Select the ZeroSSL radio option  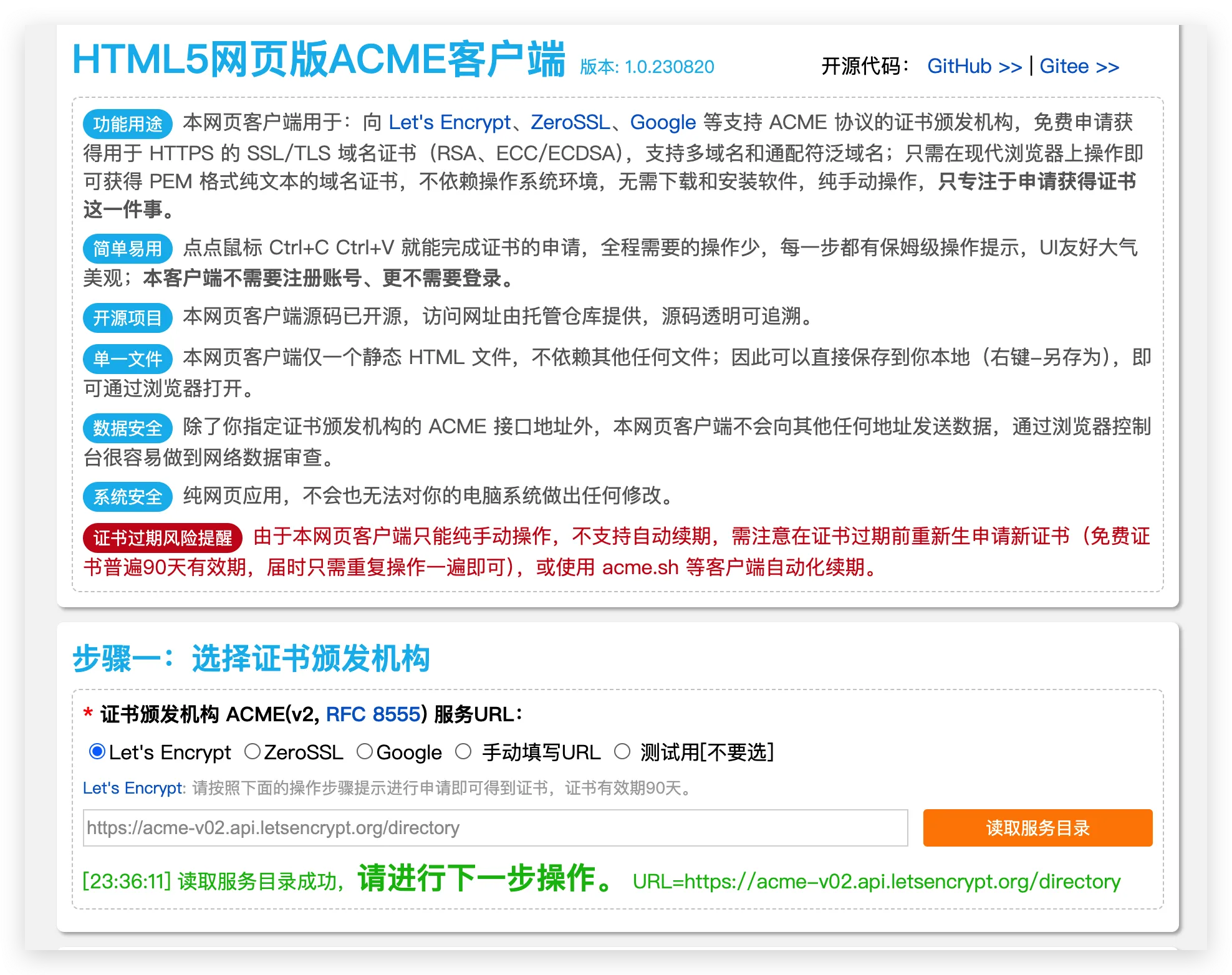[x=252, y=752]
